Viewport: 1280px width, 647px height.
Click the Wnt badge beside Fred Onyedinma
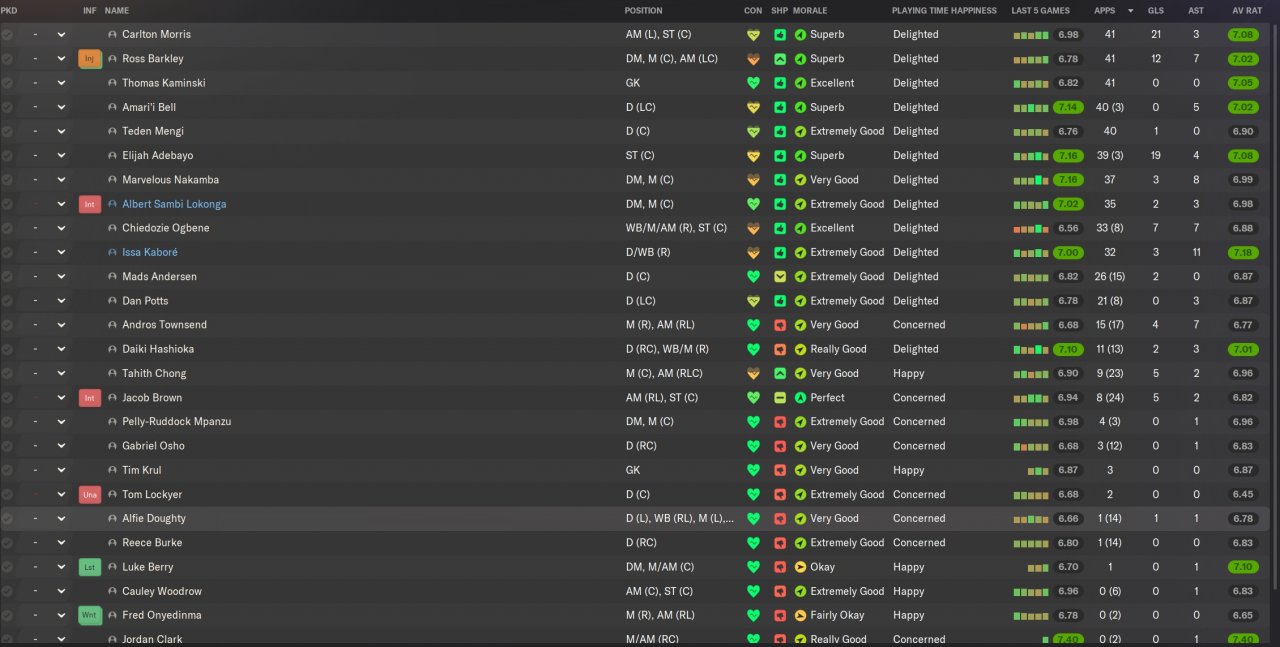(89, 616)
